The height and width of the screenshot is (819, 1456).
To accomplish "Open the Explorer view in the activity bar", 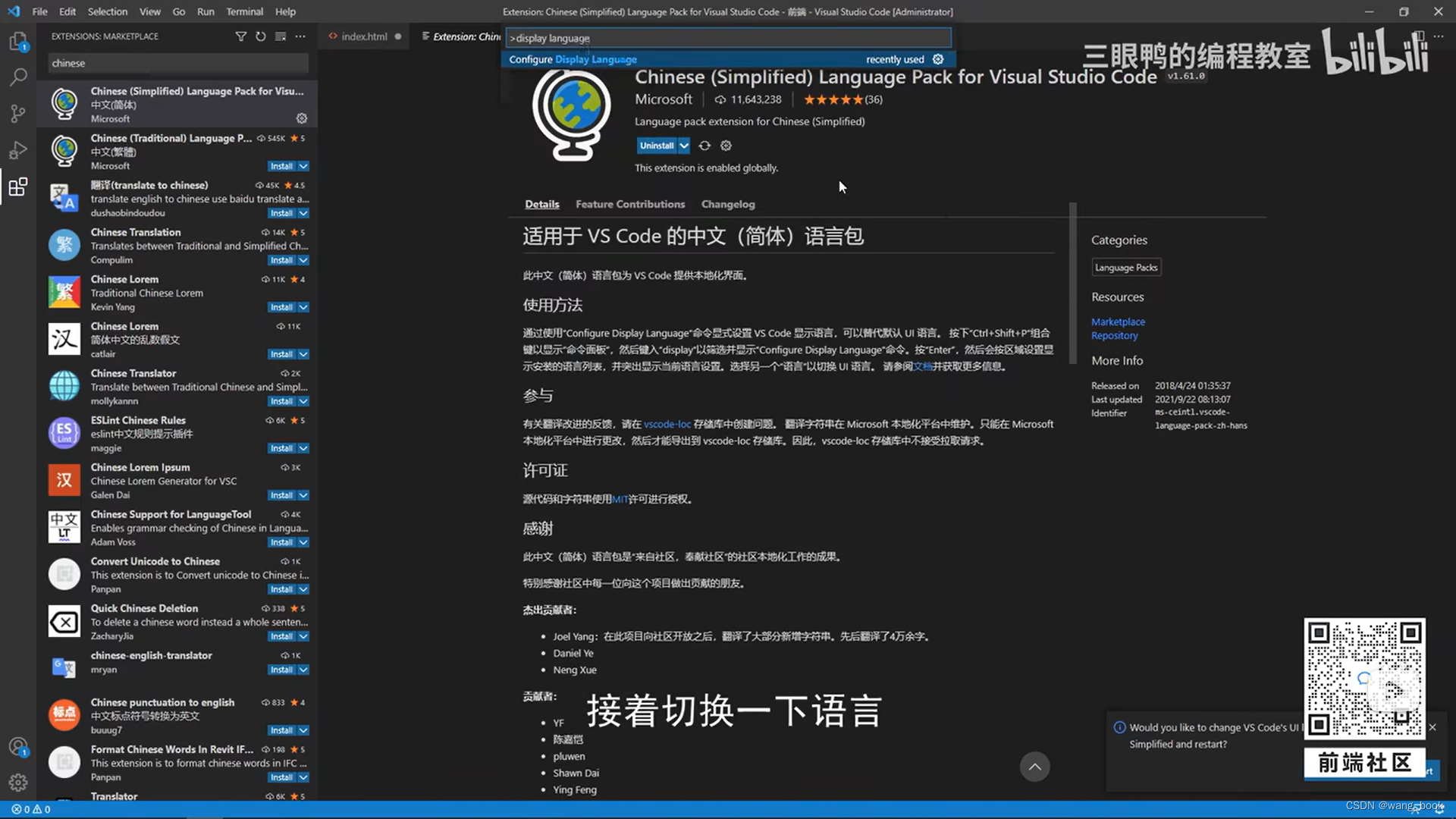I will click(18, 42).
